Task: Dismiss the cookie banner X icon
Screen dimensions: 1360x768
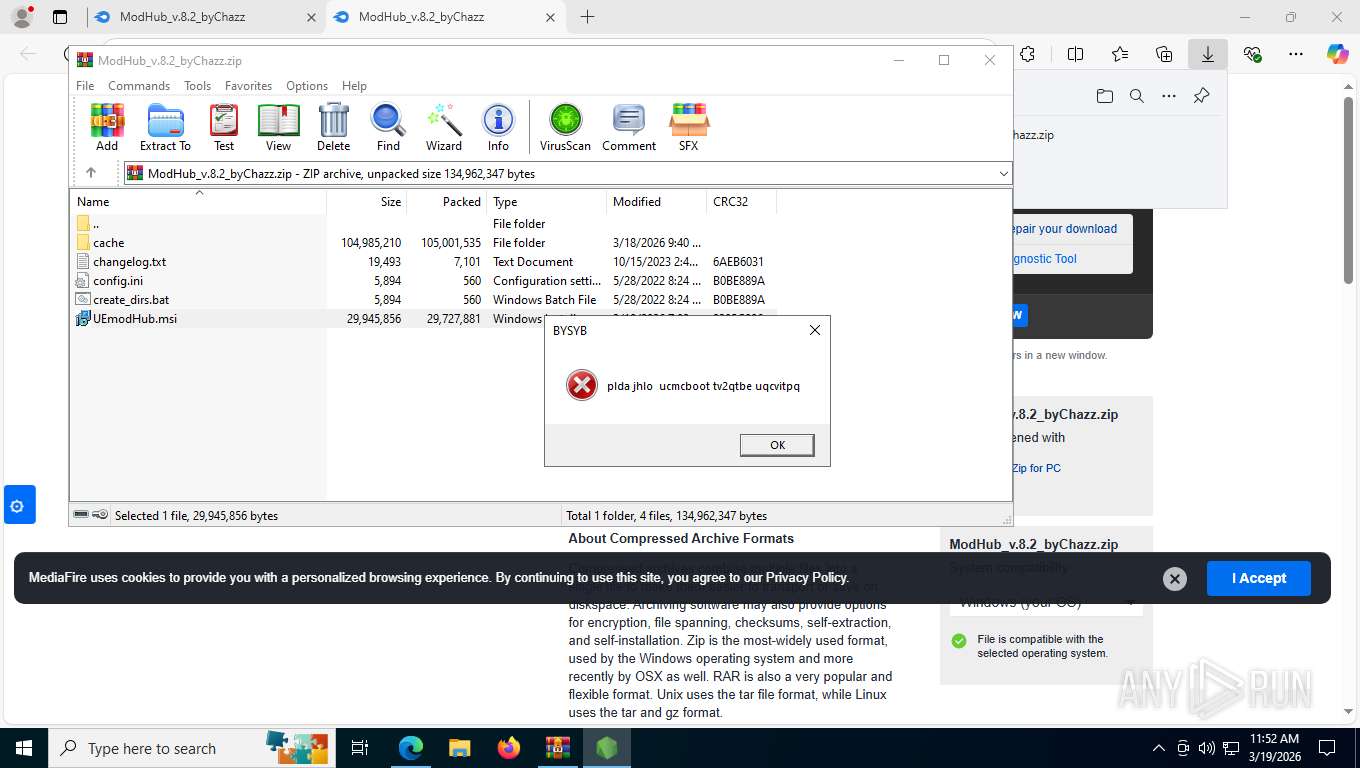Action: click(x=1175, y=578)
